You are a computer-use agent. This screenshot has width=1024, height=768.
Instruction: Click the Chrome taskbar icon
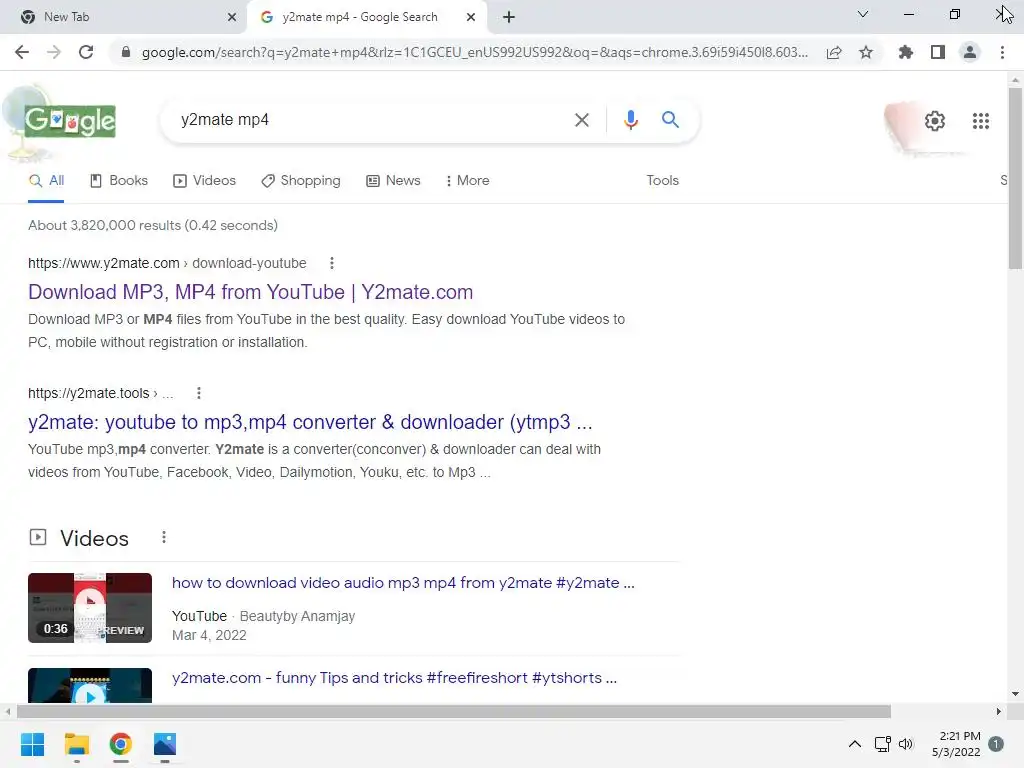tap(120, 744)
